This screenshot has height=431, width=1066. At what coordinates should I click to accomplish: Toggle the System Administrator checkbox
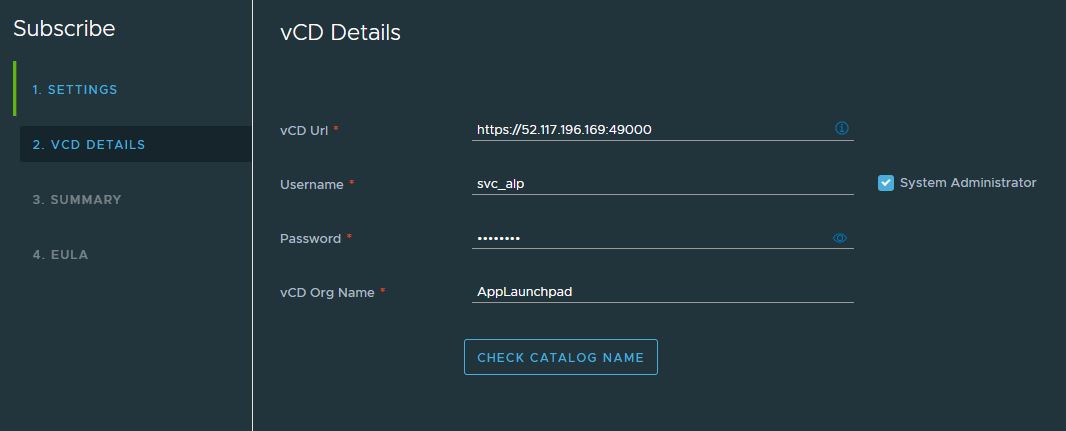886,183
